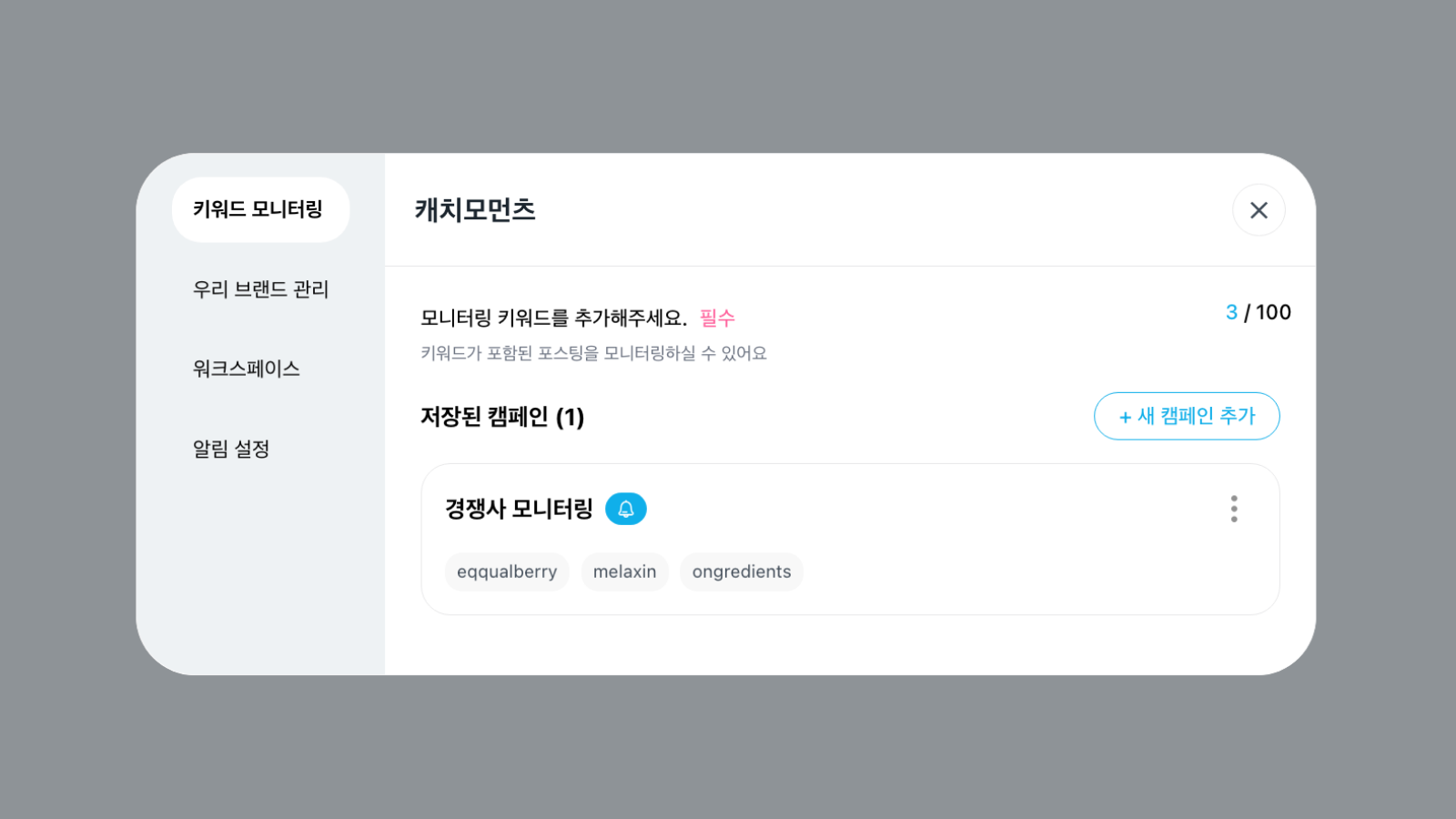This screenshot has height=819, width=1456.
Task: Close the 캐치모먼츠 settings dialog
Action: pos(1259,210)
